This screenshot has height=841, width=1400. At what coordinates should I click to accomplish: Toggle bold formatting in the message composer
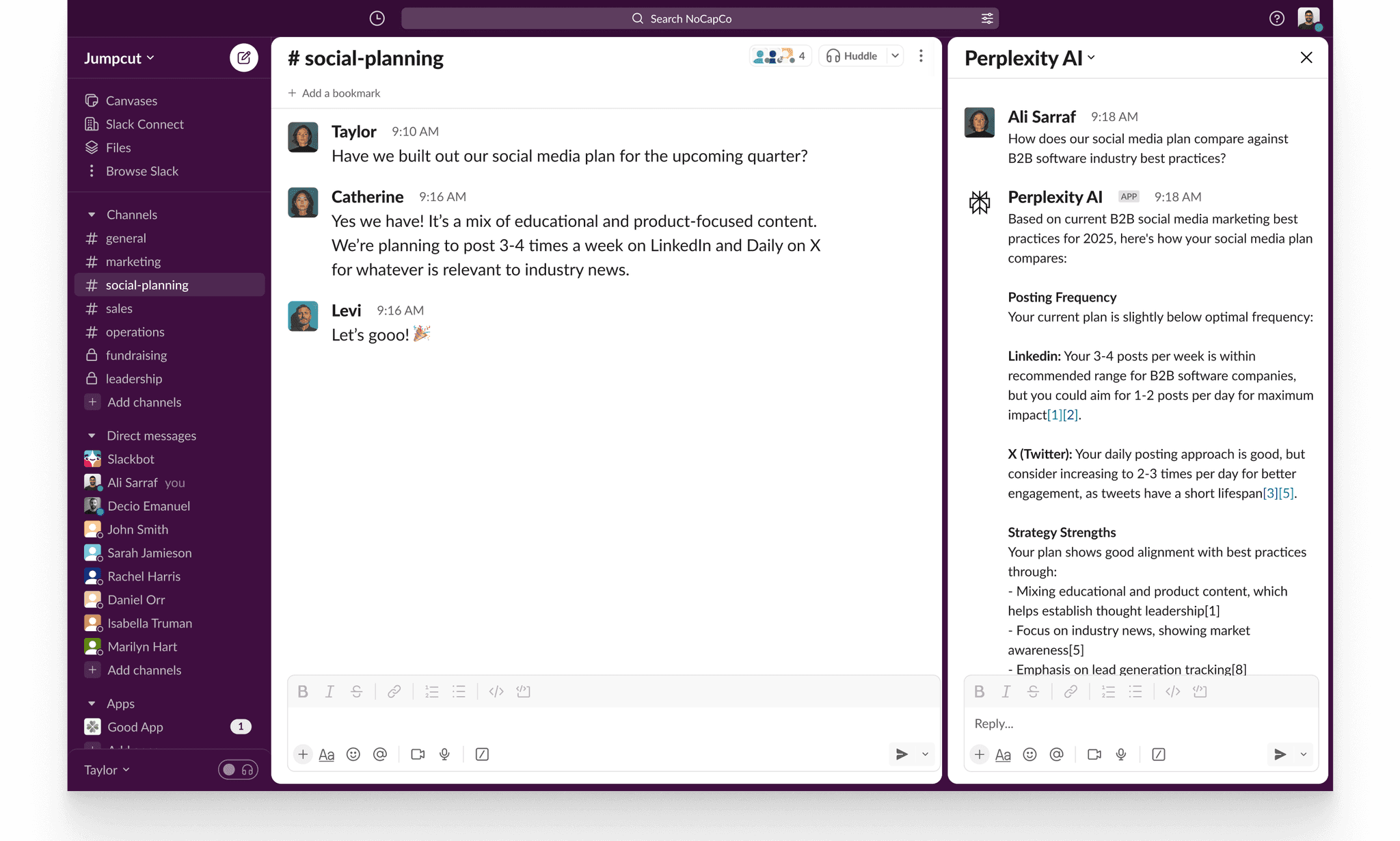303,691
